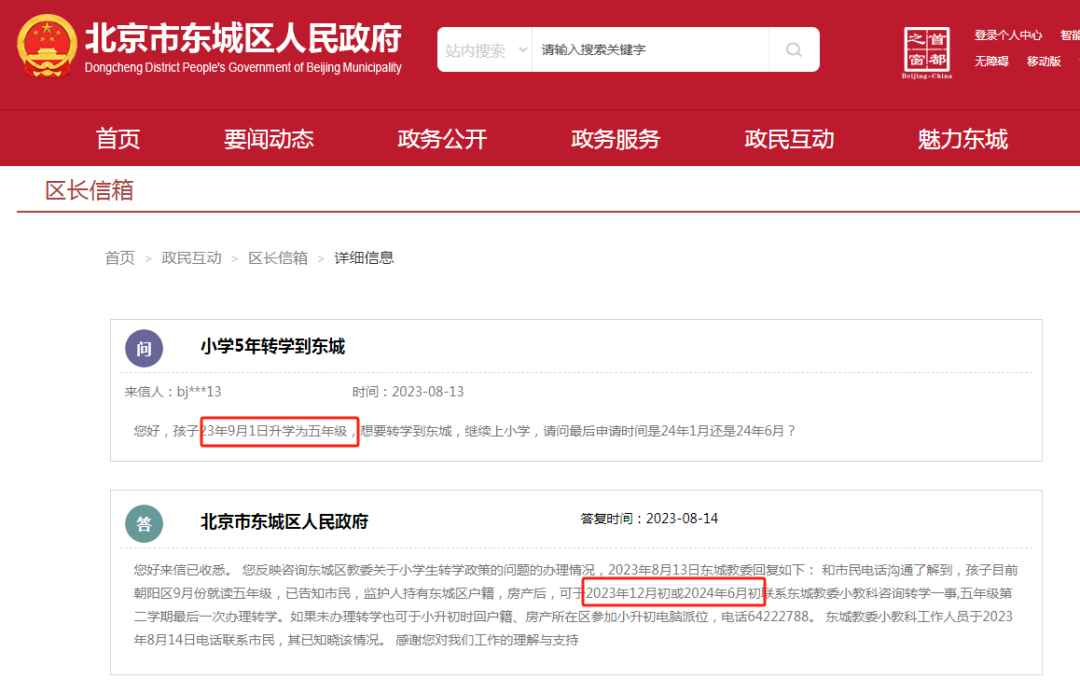Switch to 移动版 mobile version
Viewport: 1080px width, 693px height.
[x=1043, y=62]
